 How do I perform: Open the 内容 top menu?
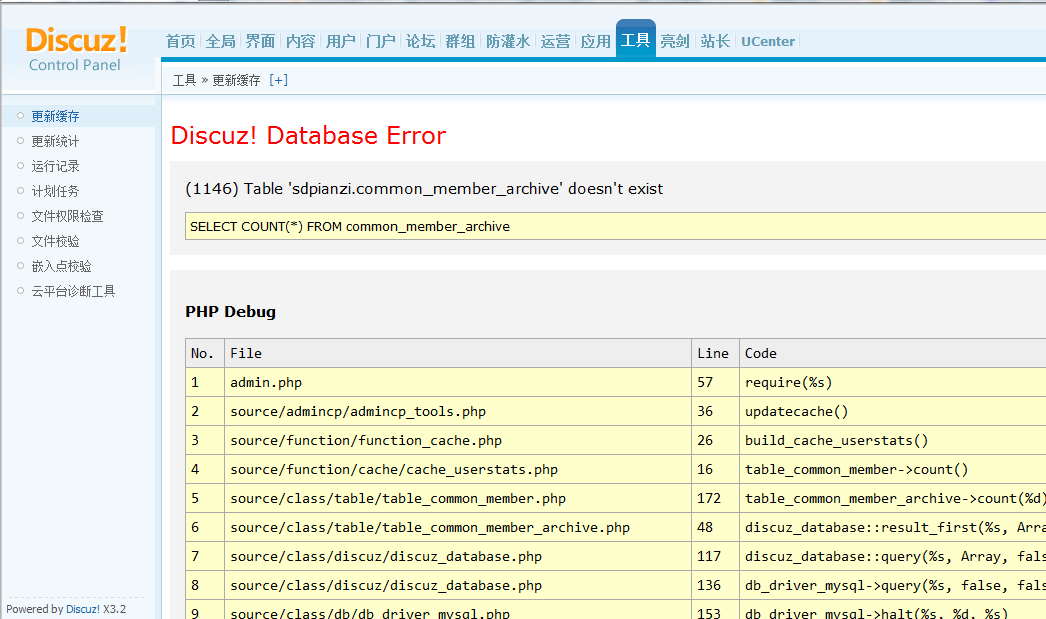point(300,41)
